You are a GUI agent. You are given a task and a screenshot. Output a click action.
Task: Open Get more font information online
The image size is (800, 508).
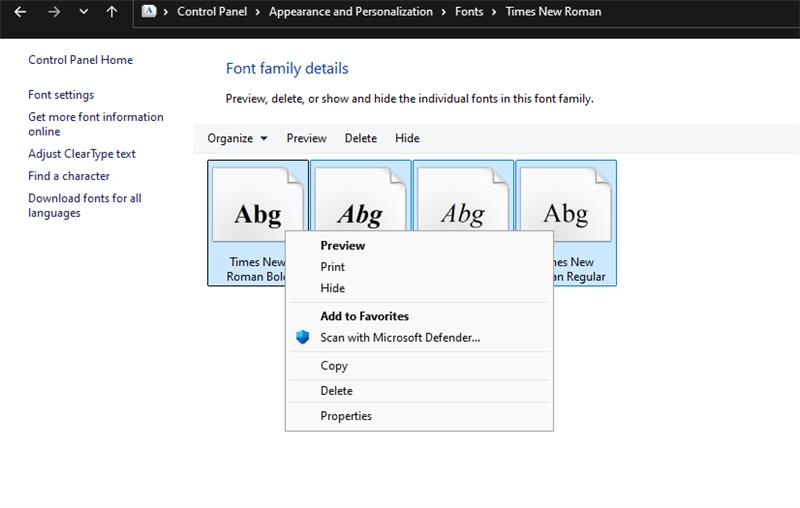pos(96,124)
